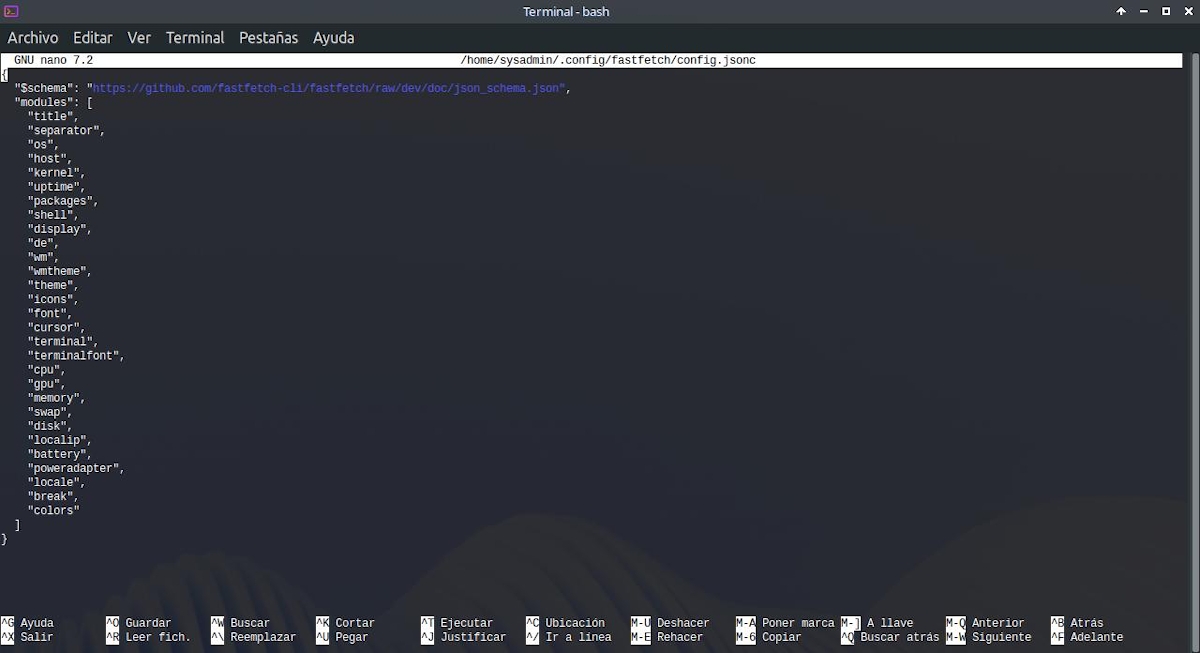
Task: Click the "terminal" module line
Action: tap(63, 341)
